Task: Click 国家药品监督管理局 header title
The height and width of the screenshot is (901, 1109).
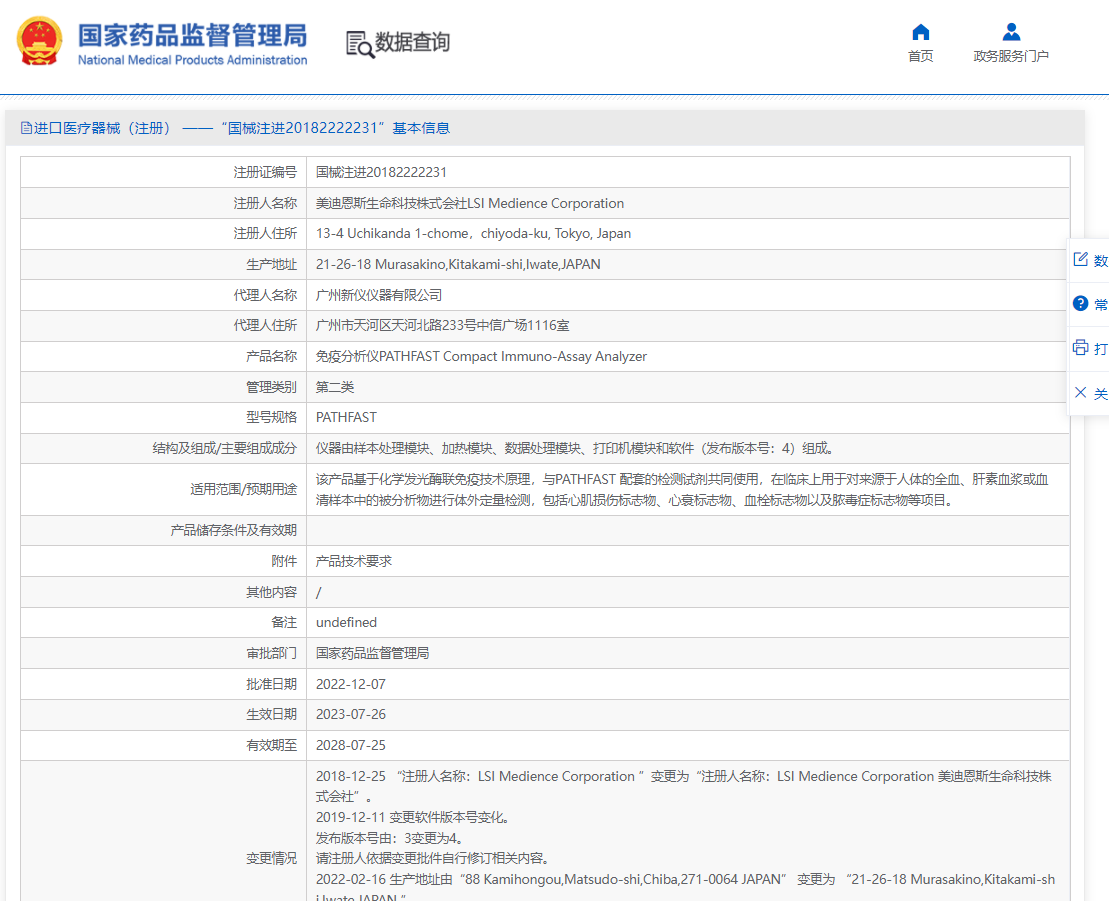Action: pyautogui.click(x=192, y=35)
